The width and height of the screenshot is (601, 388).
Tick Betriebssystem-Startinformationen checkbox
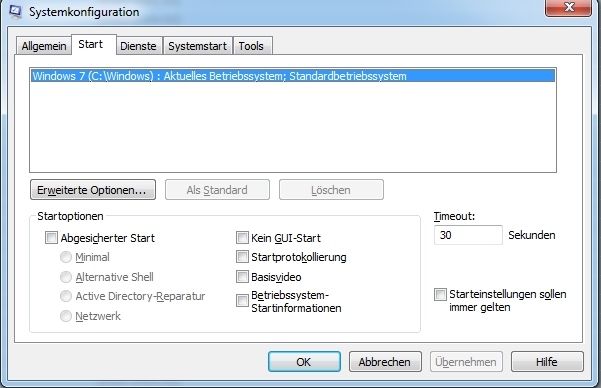tap(242, 301)
